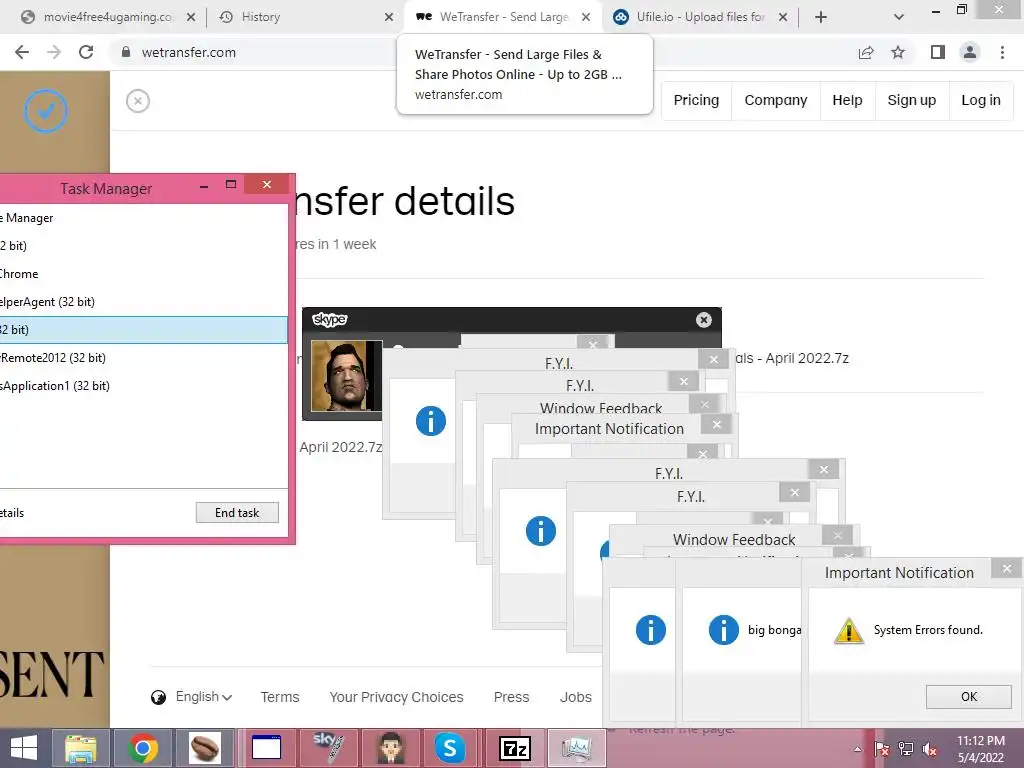This screenshot has height=768, width=1024.
Task: Open clock showing 11:12 PM
Action: (981, 749)
